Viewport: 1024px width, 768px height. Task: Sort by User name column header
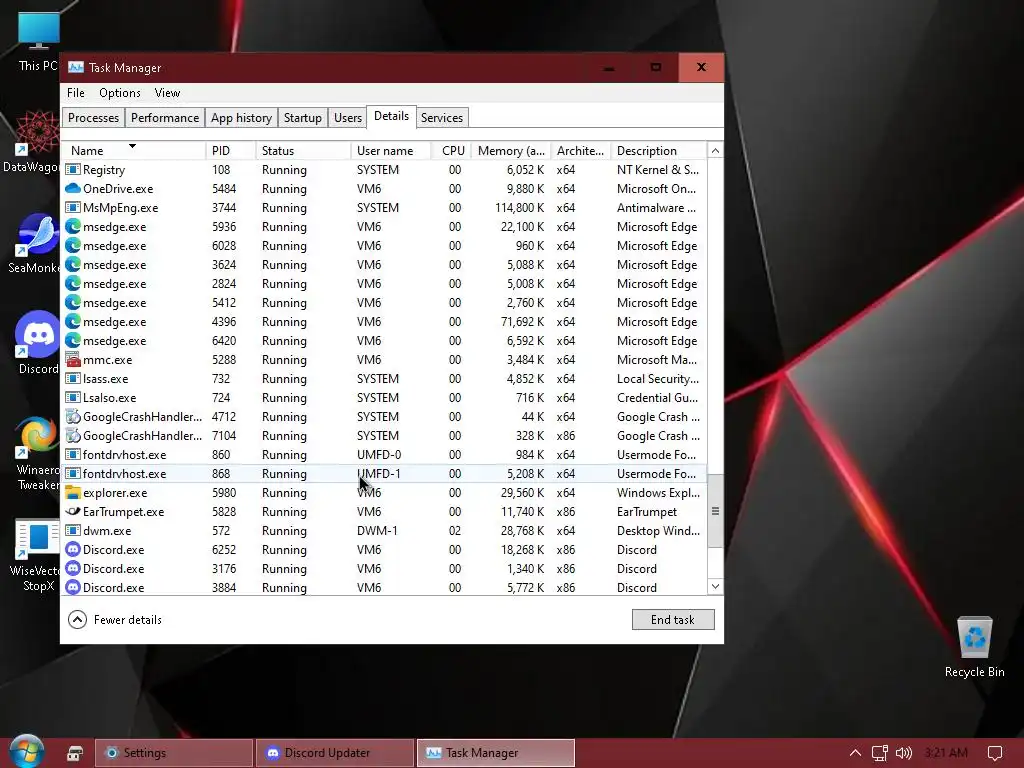(391, 151)
